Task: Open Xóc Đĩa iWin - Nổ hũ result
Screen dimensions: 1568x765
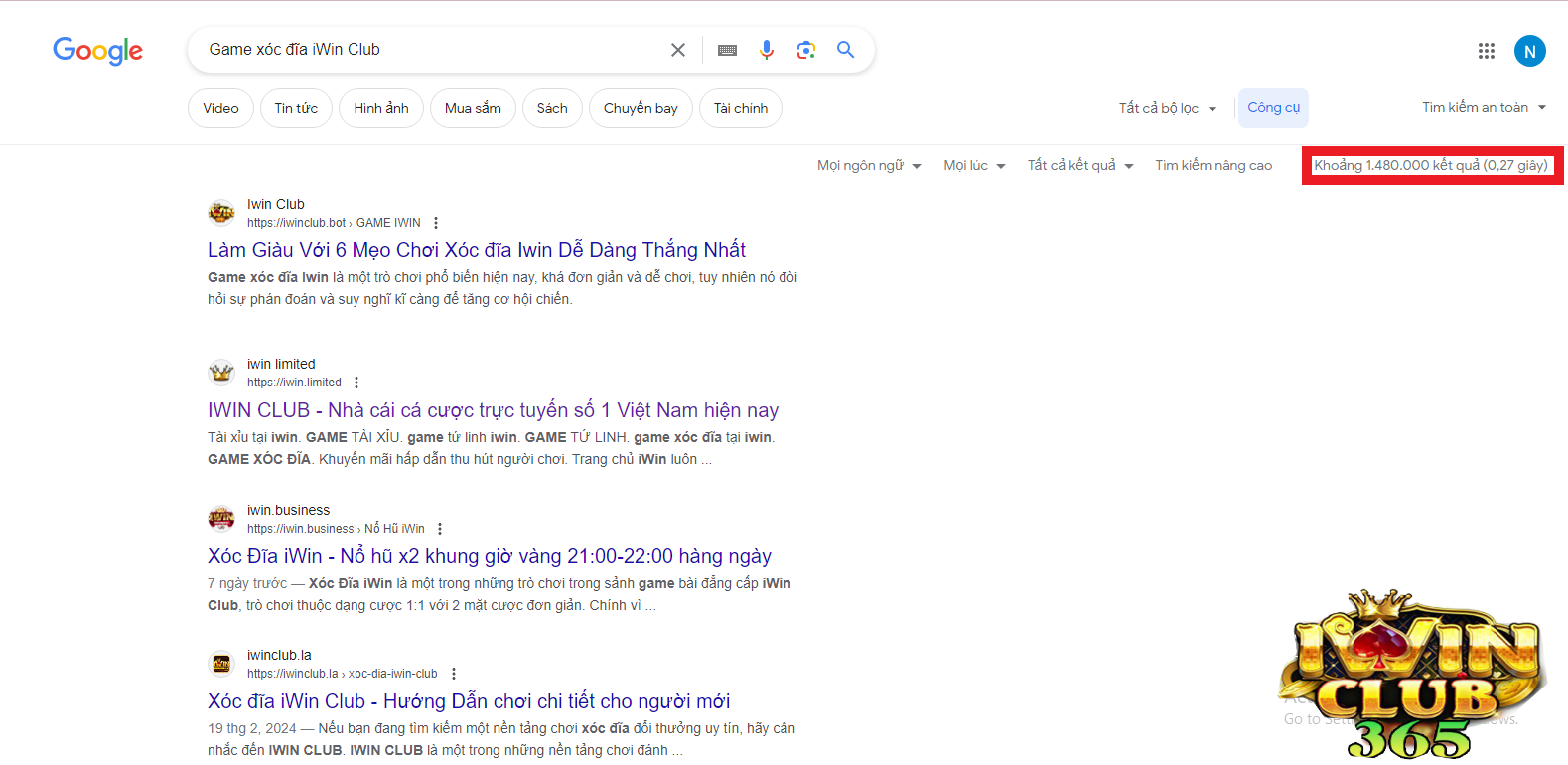Action: (x=490, y=556)
